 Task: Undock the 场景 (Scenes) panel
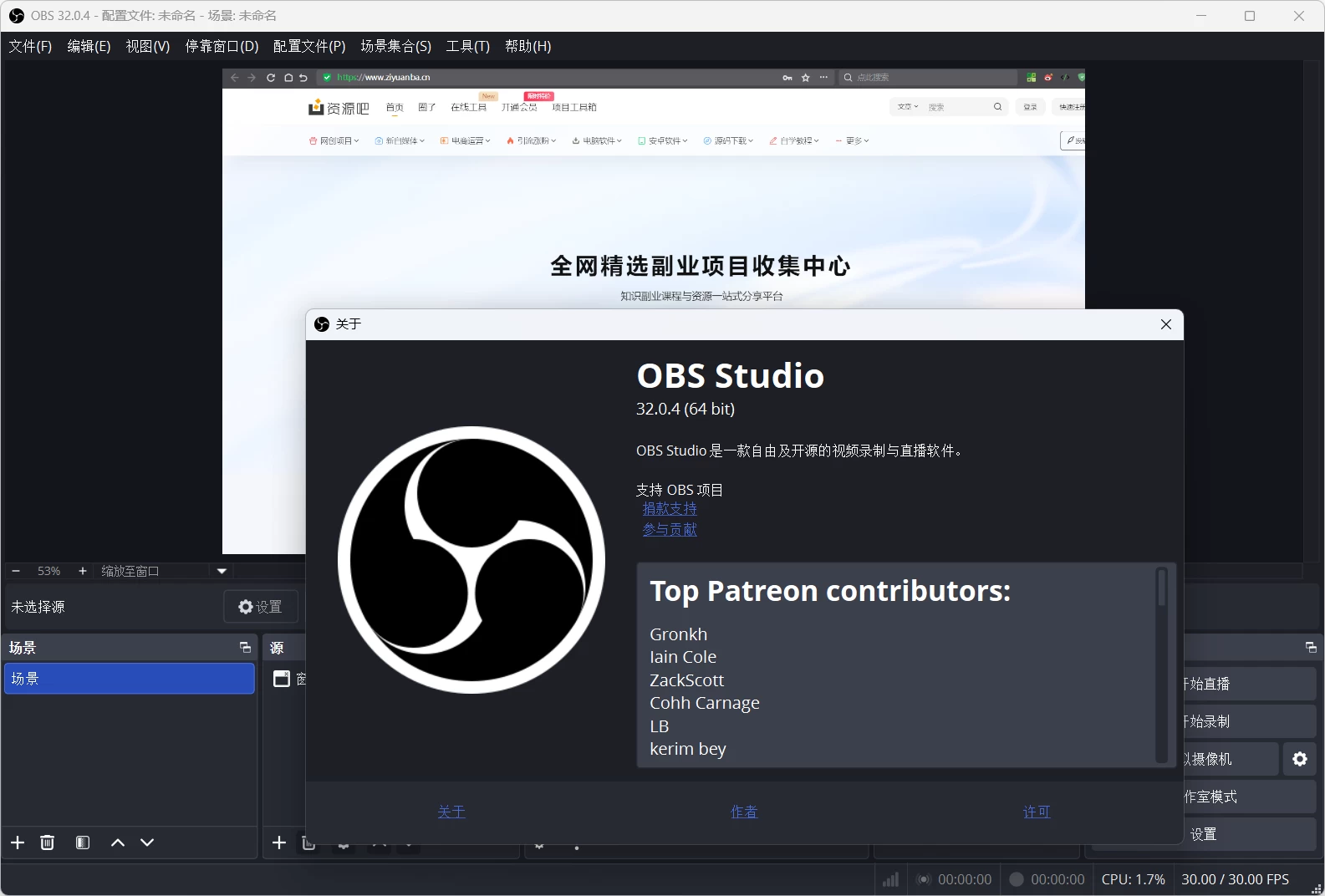[x=245, y=648]
